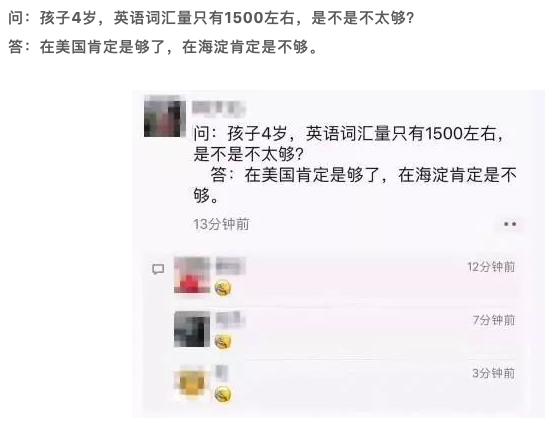Screen dimensions: 560x437
Task: Click the 13分钟前 post timestamp
Action: pyautogui.click(x=221, y=224)
